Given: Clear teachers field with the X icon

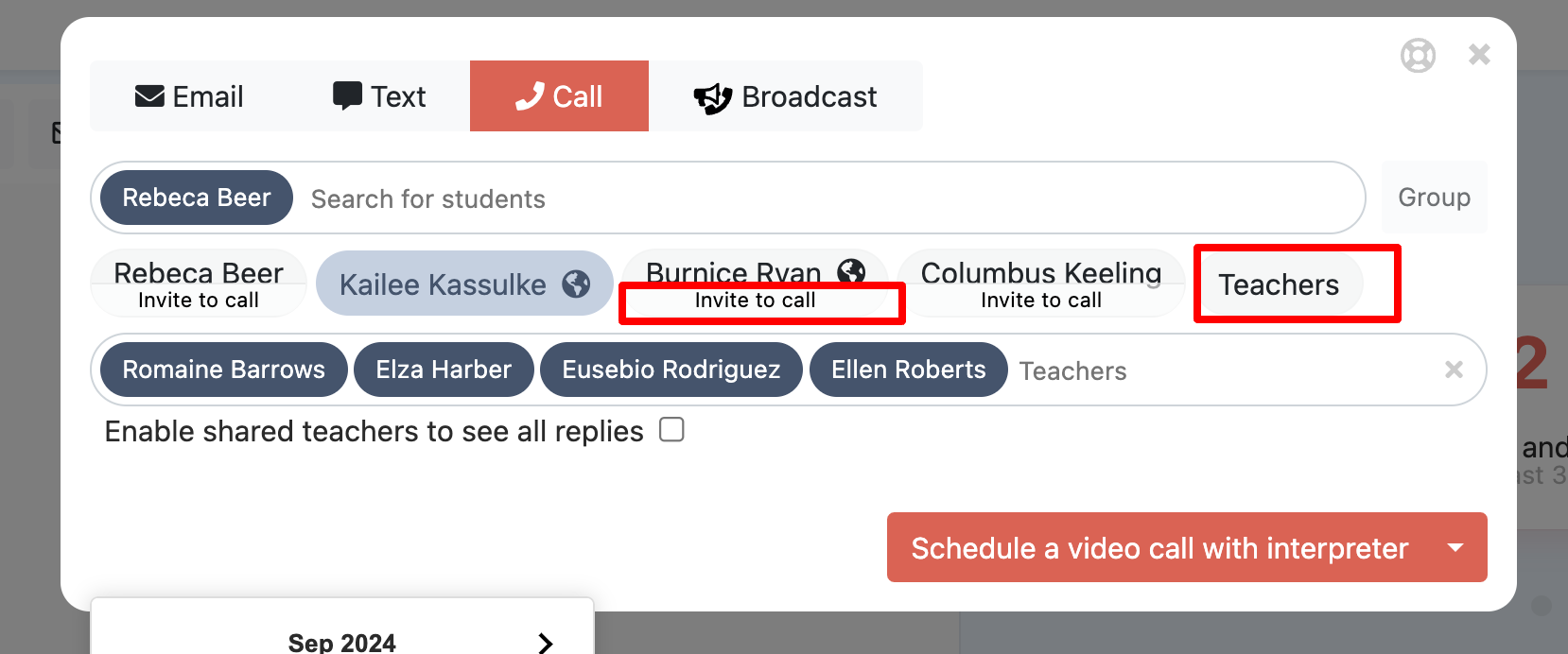Looking at the screenshot, I should [1454, 370].
